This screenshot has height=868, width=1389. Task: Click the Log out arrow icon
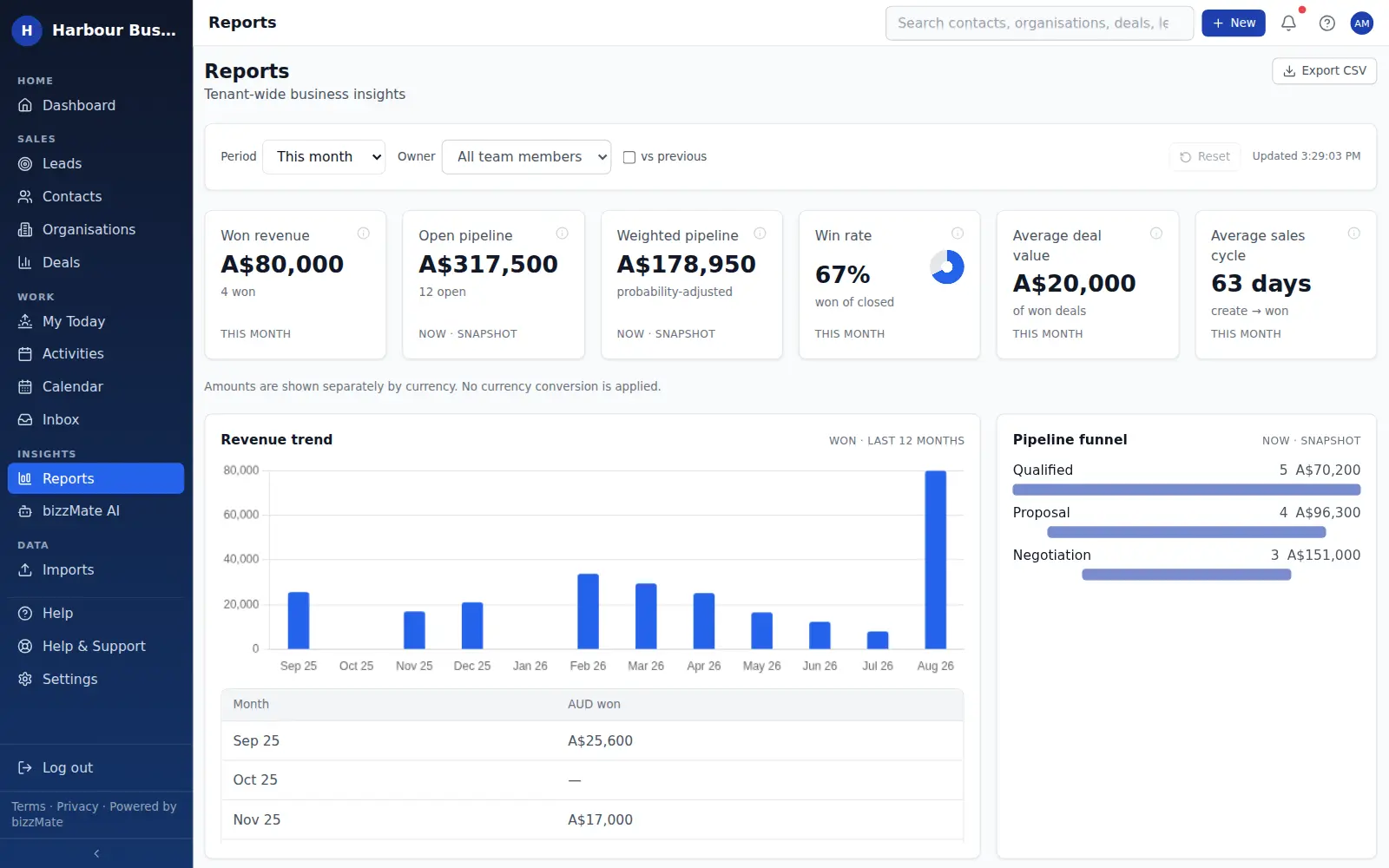coord(25,767)
